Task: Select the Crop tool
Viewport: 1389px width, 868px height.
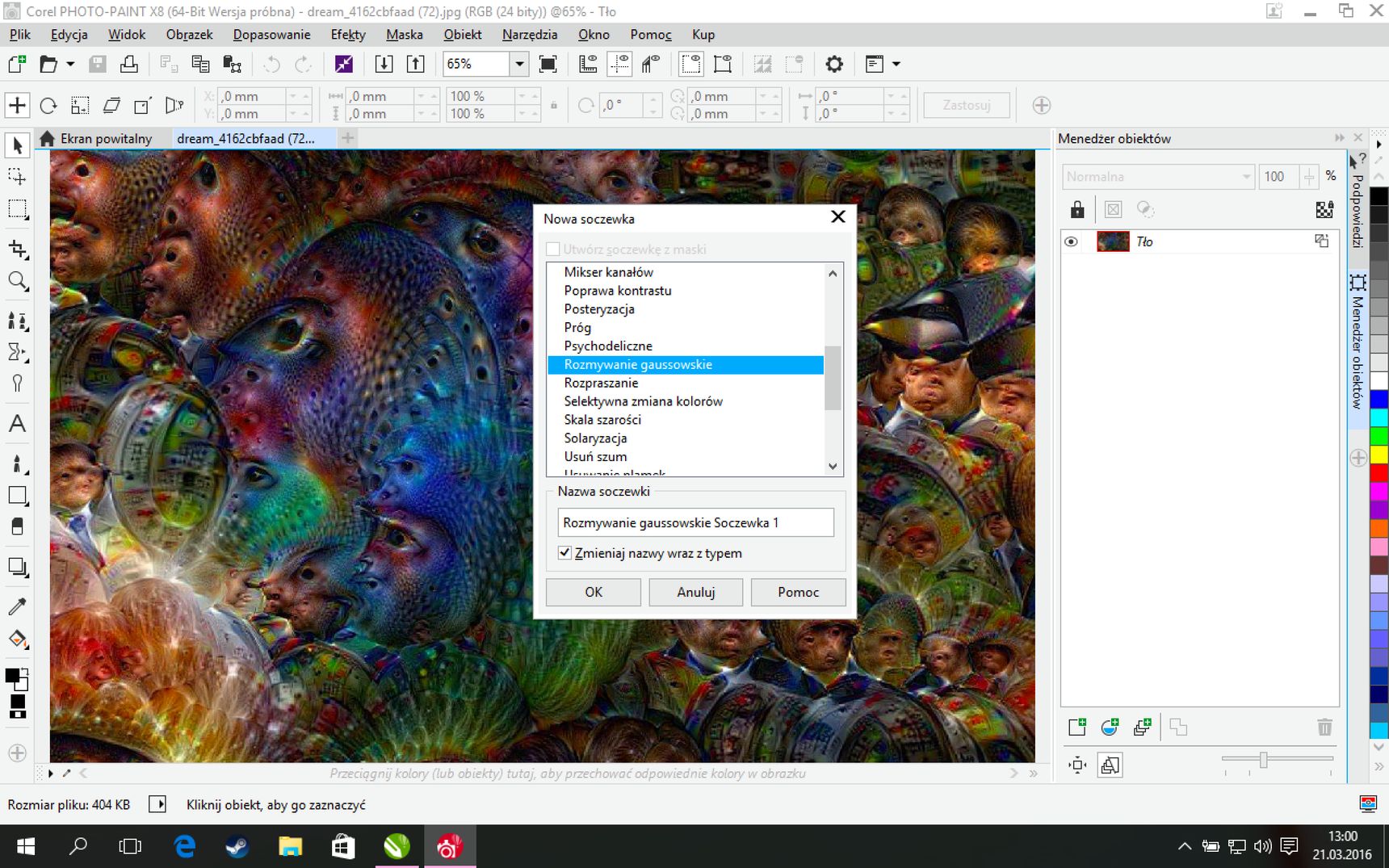Action: pos(17,249)
